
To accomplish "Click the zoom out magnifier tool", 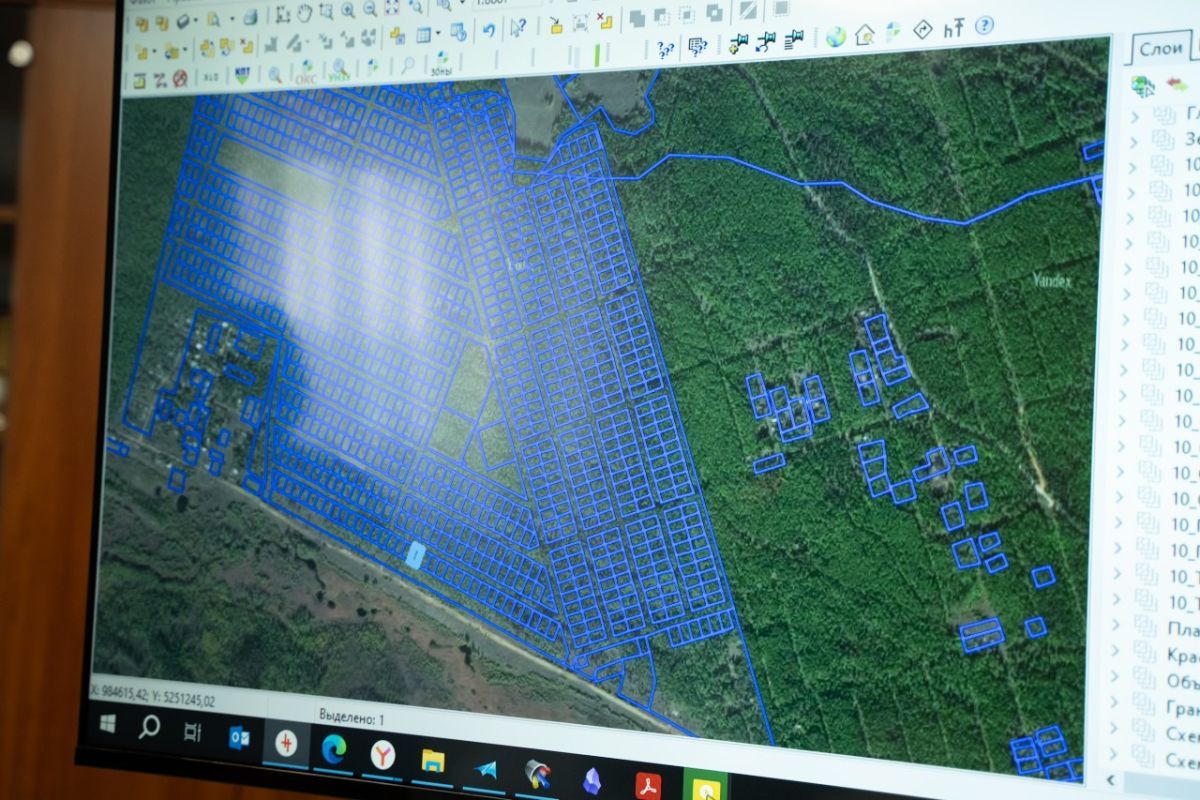I will 370,9.
